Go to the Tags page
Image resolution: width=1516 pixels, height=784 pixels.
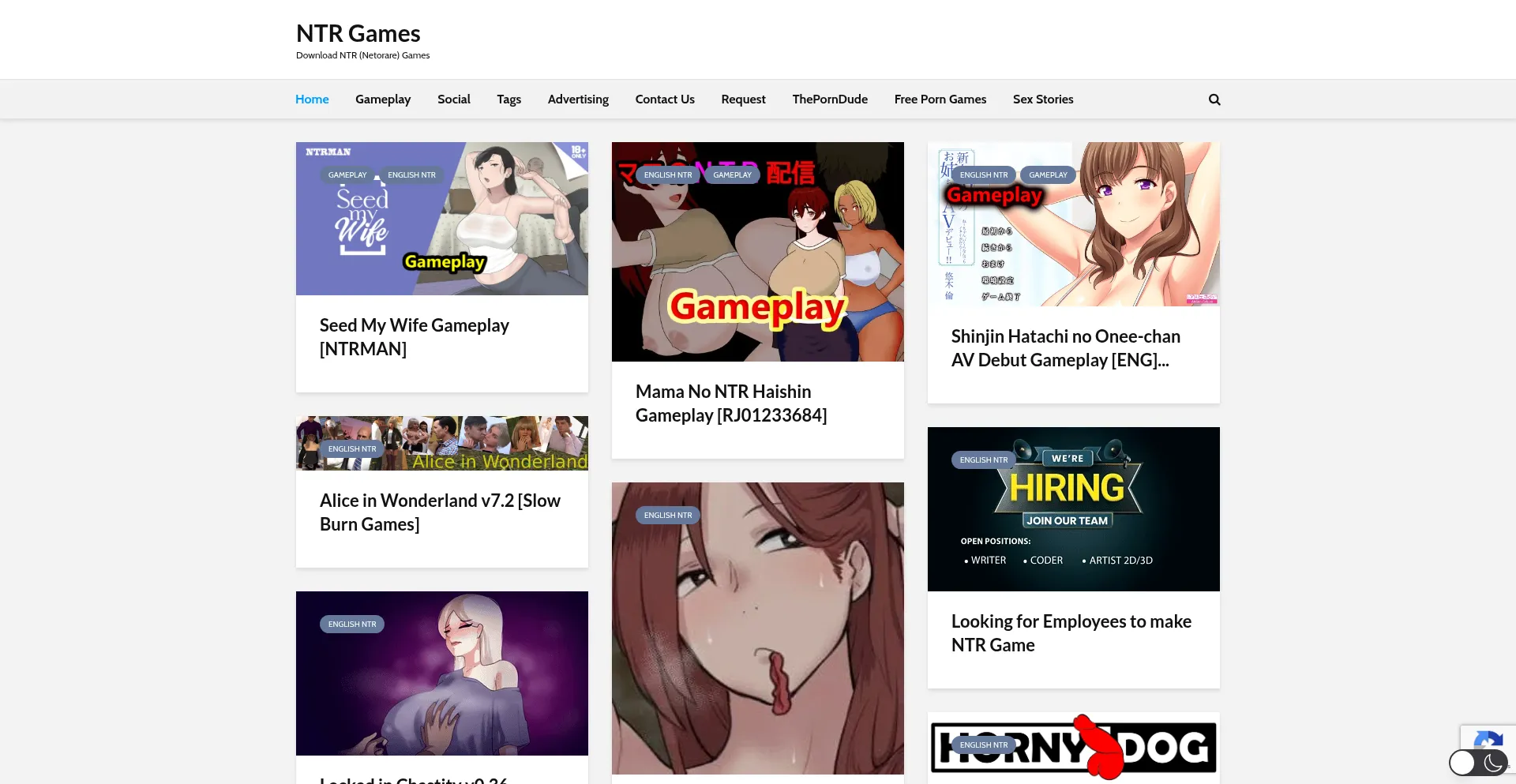point(508,99)
